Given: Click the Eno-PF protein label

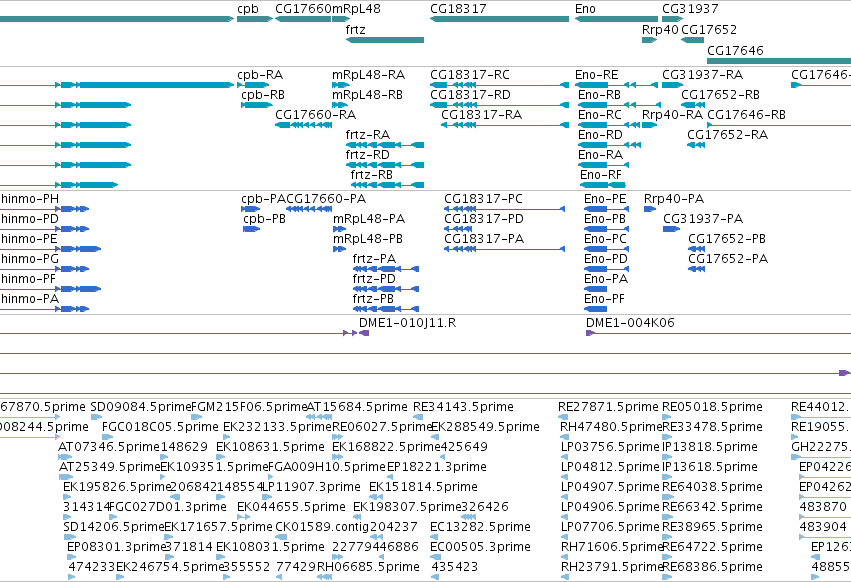Looking at the screenshot, I should coord(605,300).
